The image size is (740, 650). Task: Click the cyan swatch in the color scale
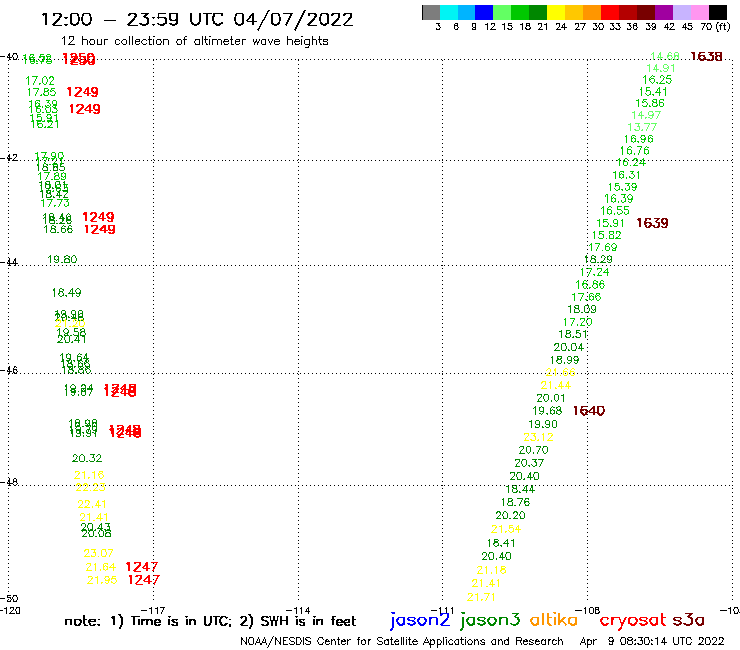click(449, 12)
